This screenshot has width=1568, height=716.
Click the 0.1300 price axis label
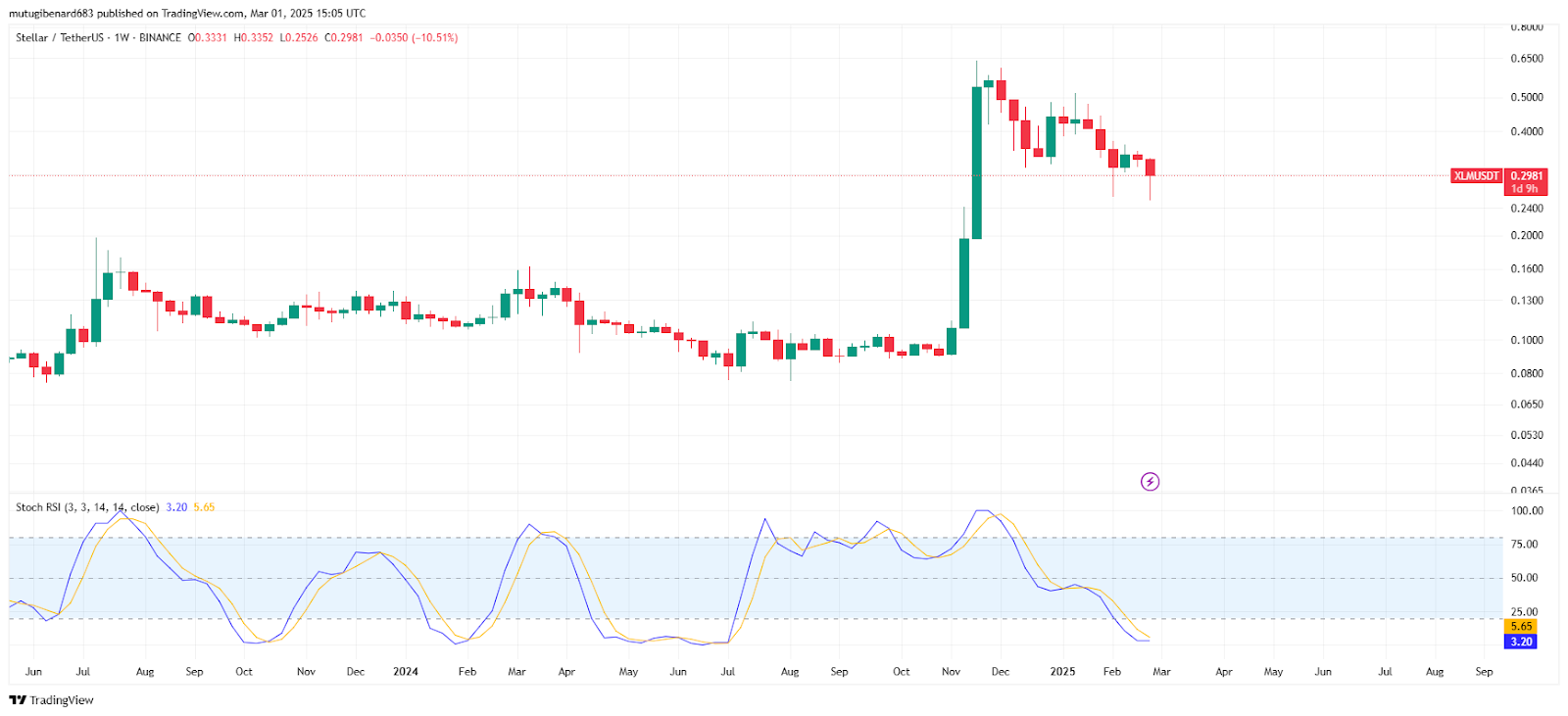pyautogui.click(x=1527, y=301)
